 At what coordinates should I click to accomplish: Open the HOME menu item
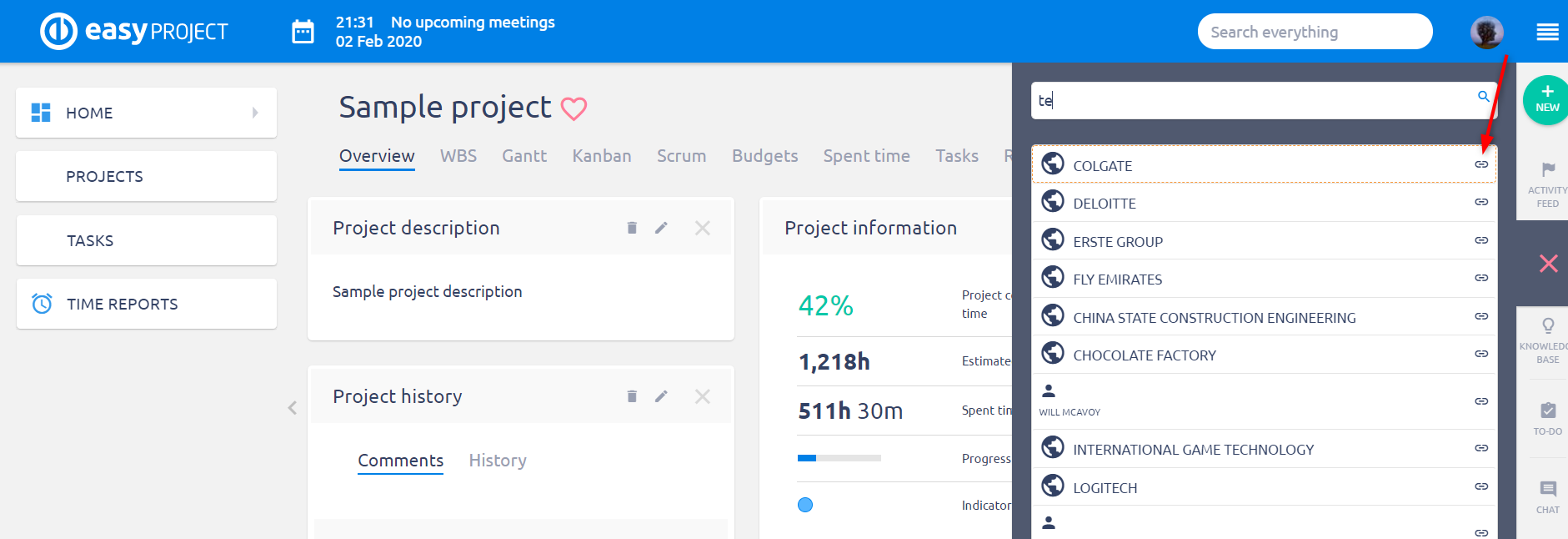[x=147, y=113]
